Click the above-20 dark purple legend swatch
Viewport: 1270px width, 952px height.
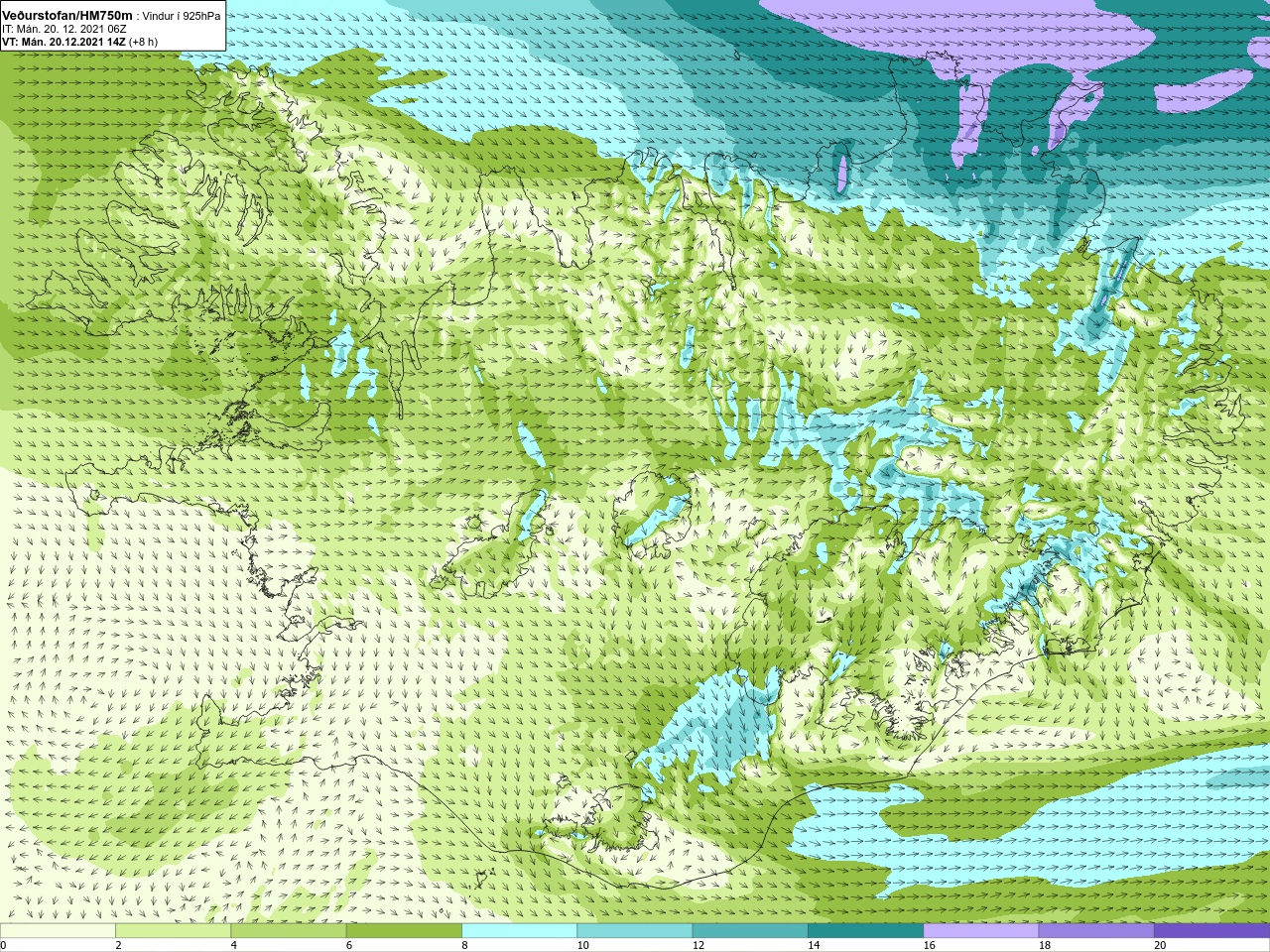tap(1211, 931)
